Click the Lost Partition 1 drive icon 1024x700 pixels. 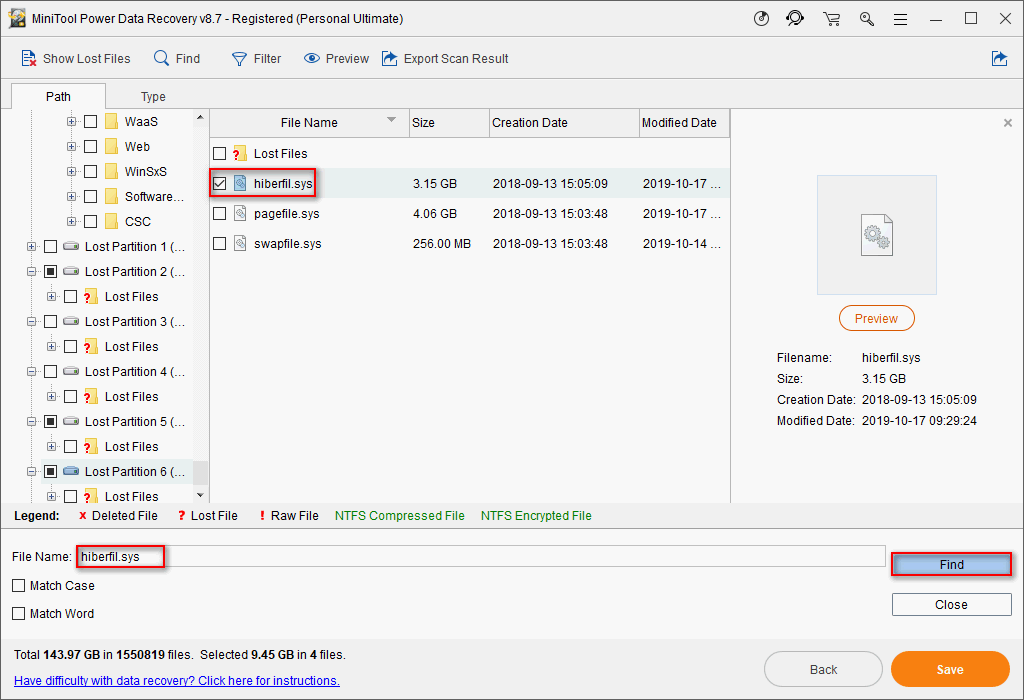[71, 246]
